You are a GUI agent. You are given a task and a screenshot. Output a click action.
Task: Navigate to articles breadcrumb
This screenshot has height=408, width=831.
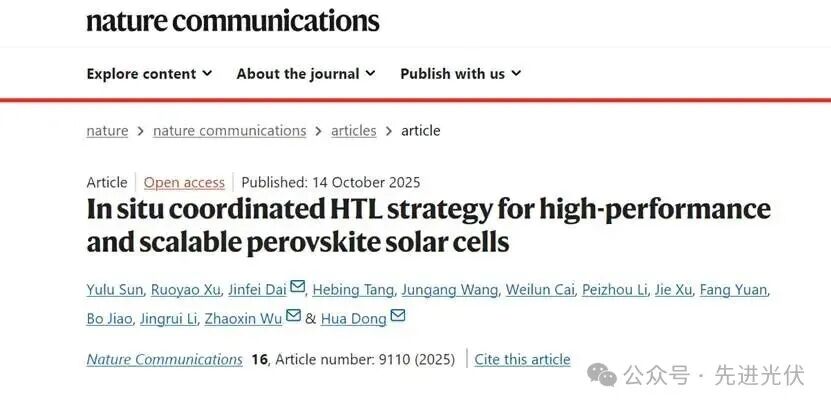(354, 131)
